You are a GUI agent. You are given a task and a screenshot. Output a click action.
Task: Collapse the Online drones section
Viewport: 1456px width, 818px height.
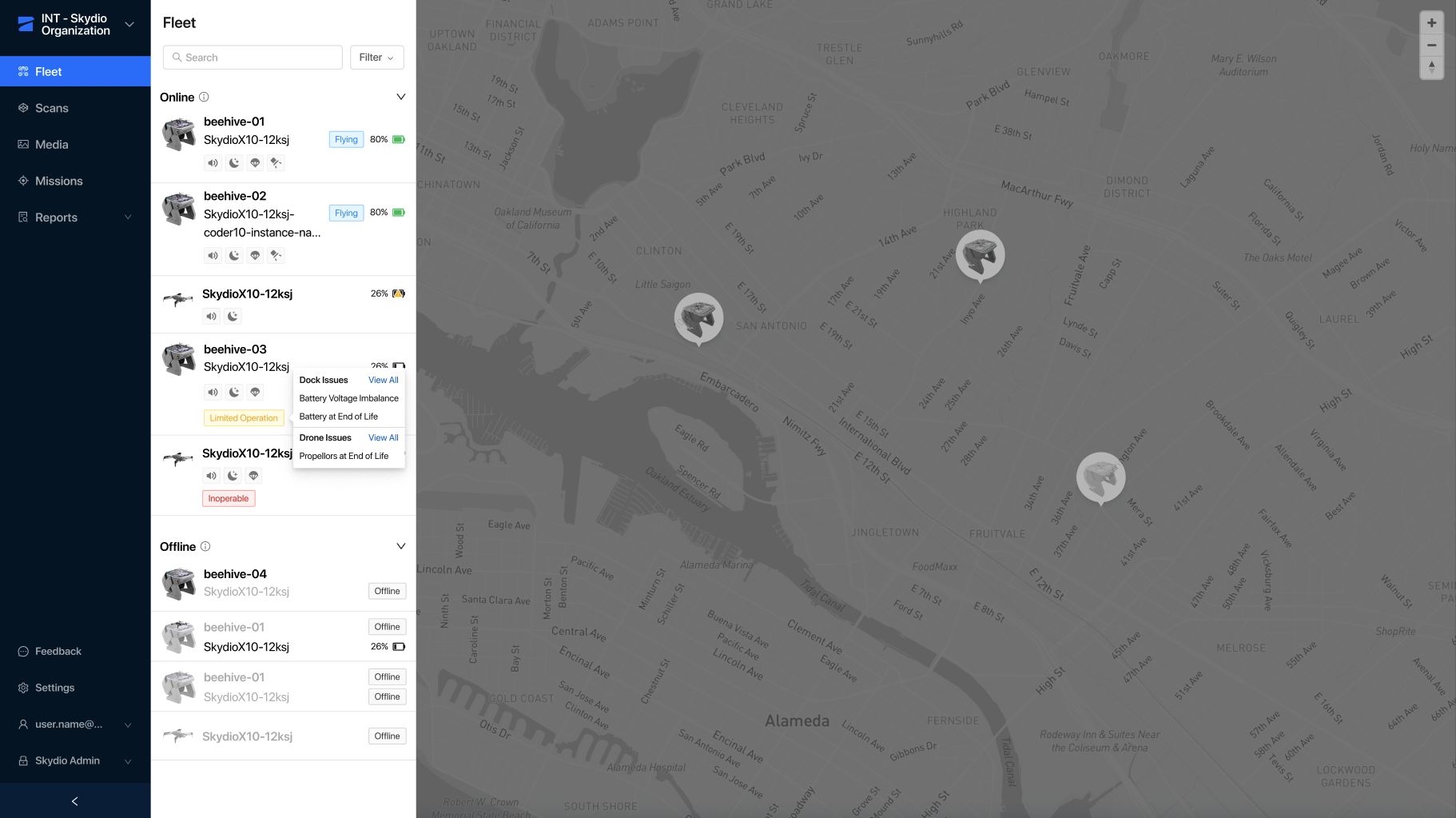[x=401, y=98]
